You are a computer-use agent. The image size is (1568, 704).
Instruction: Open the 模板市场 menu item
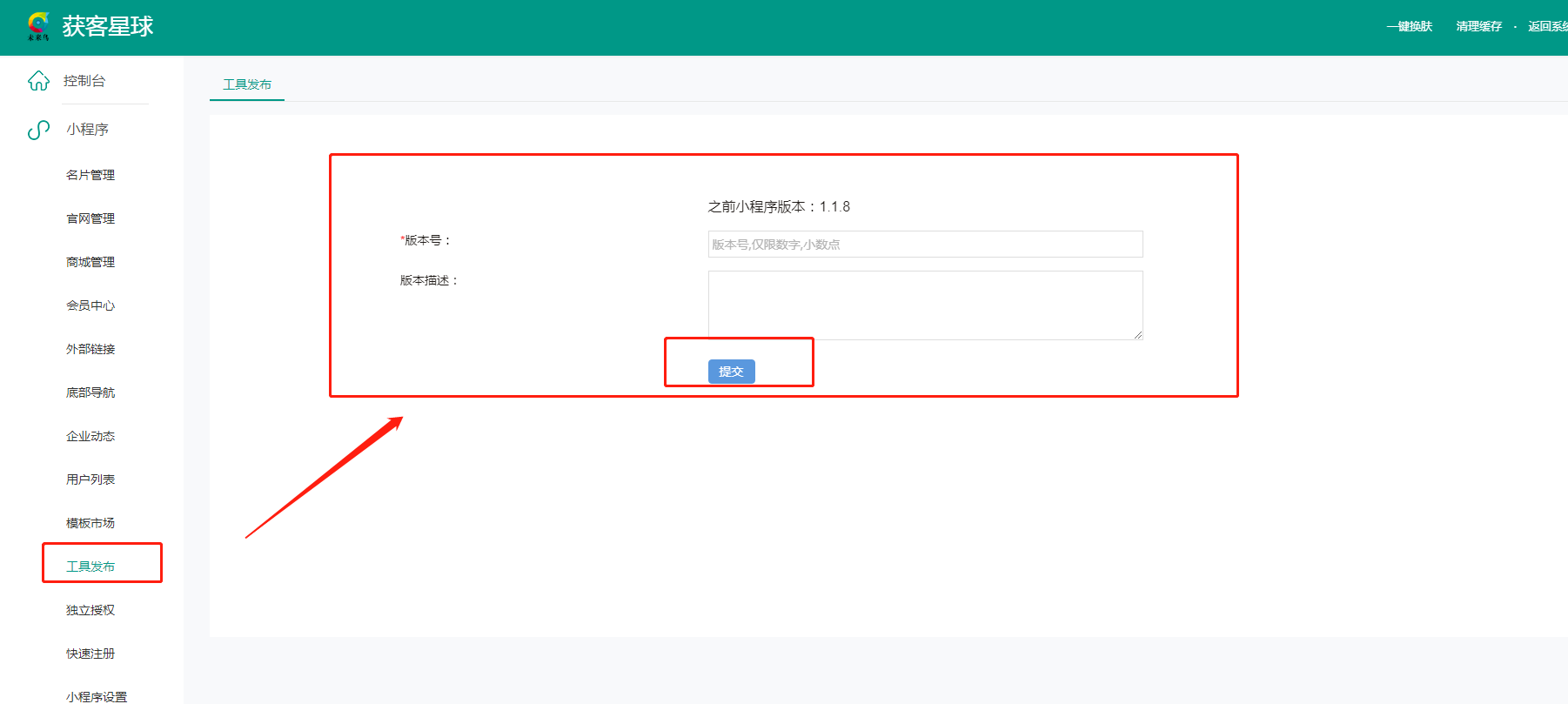(x=90, y=523)
